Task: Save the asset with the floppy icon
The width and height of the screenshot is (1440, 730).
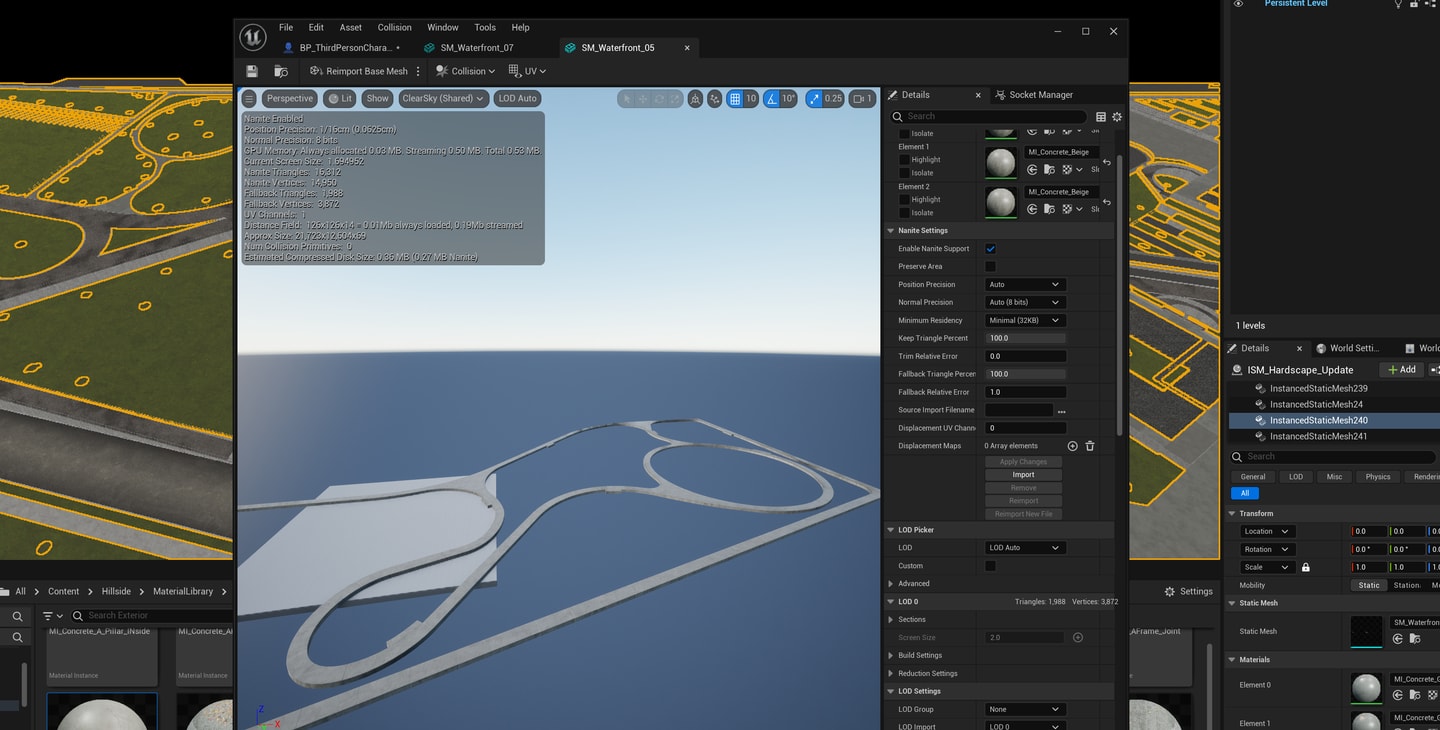Action: tap(252, 71)
